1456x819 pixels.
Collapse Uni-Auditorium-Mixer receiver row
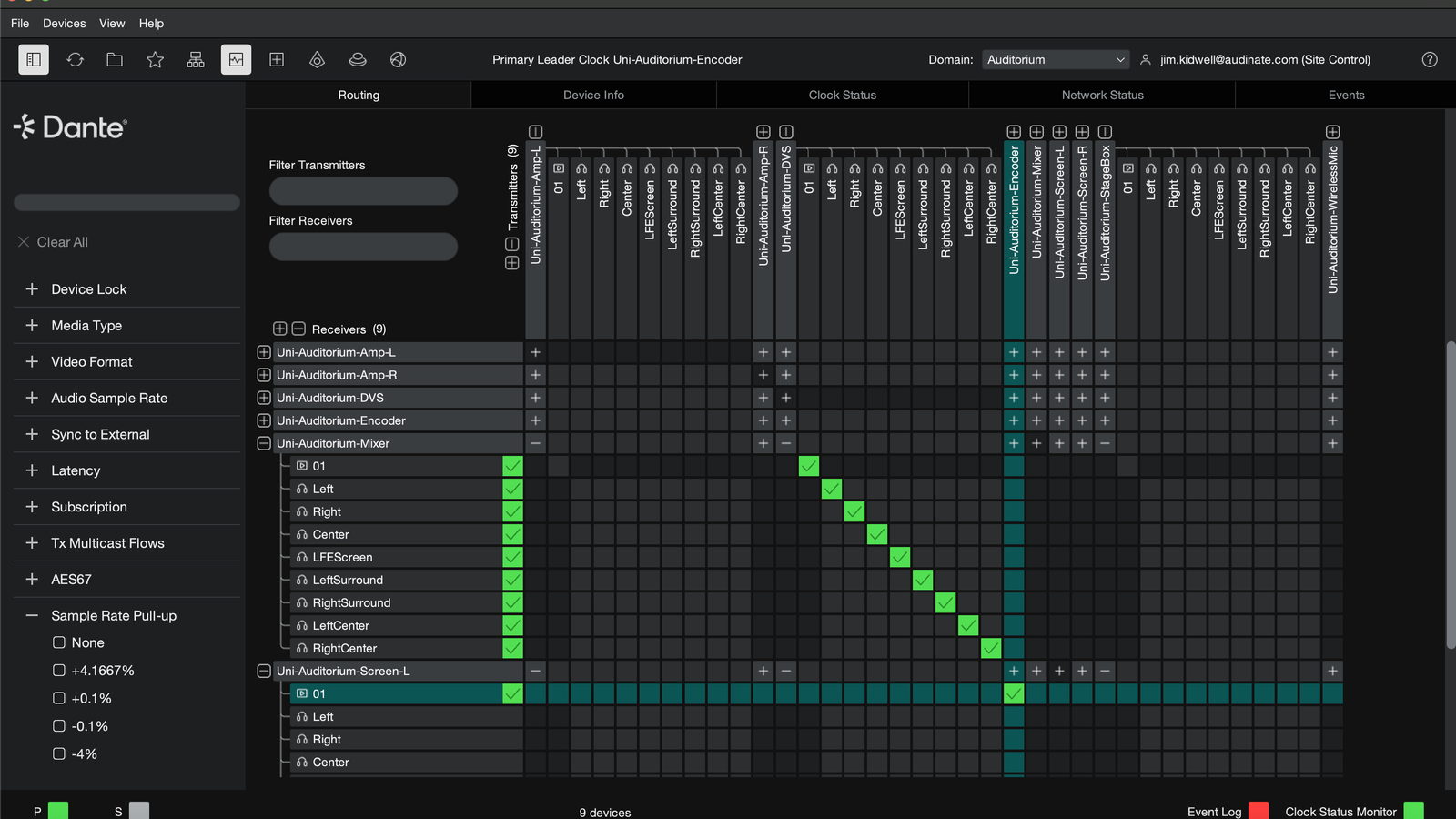[264, 443]
